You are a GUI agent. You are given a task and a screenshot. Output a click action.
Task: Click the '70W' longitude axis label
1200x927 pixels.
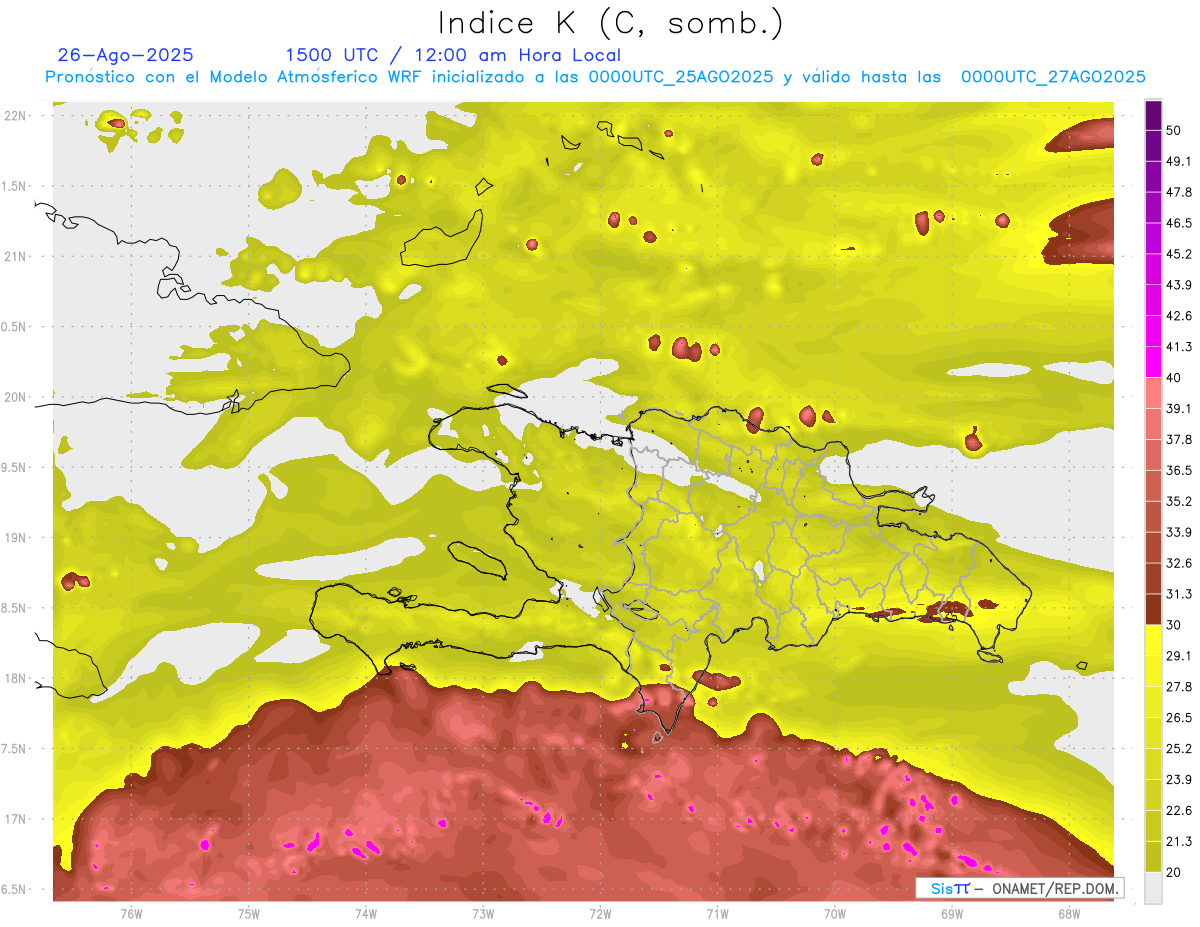tap(835, 914)
